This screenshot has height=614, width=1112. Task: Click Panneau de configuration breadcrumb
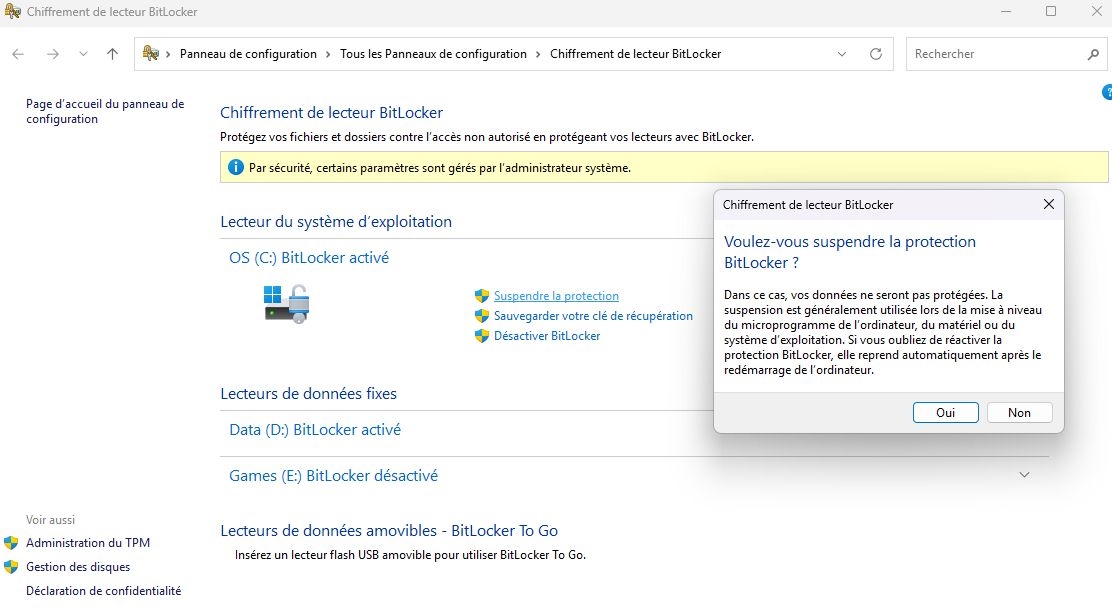tap(248, 54)
